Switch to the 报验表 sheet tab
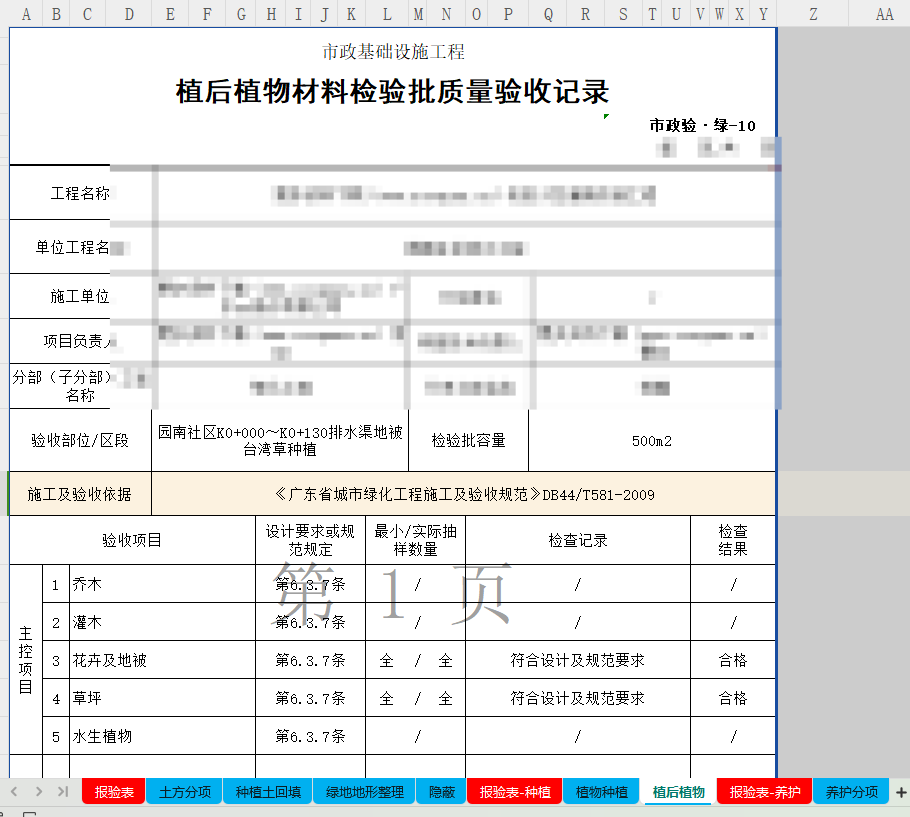 [114, 792]
